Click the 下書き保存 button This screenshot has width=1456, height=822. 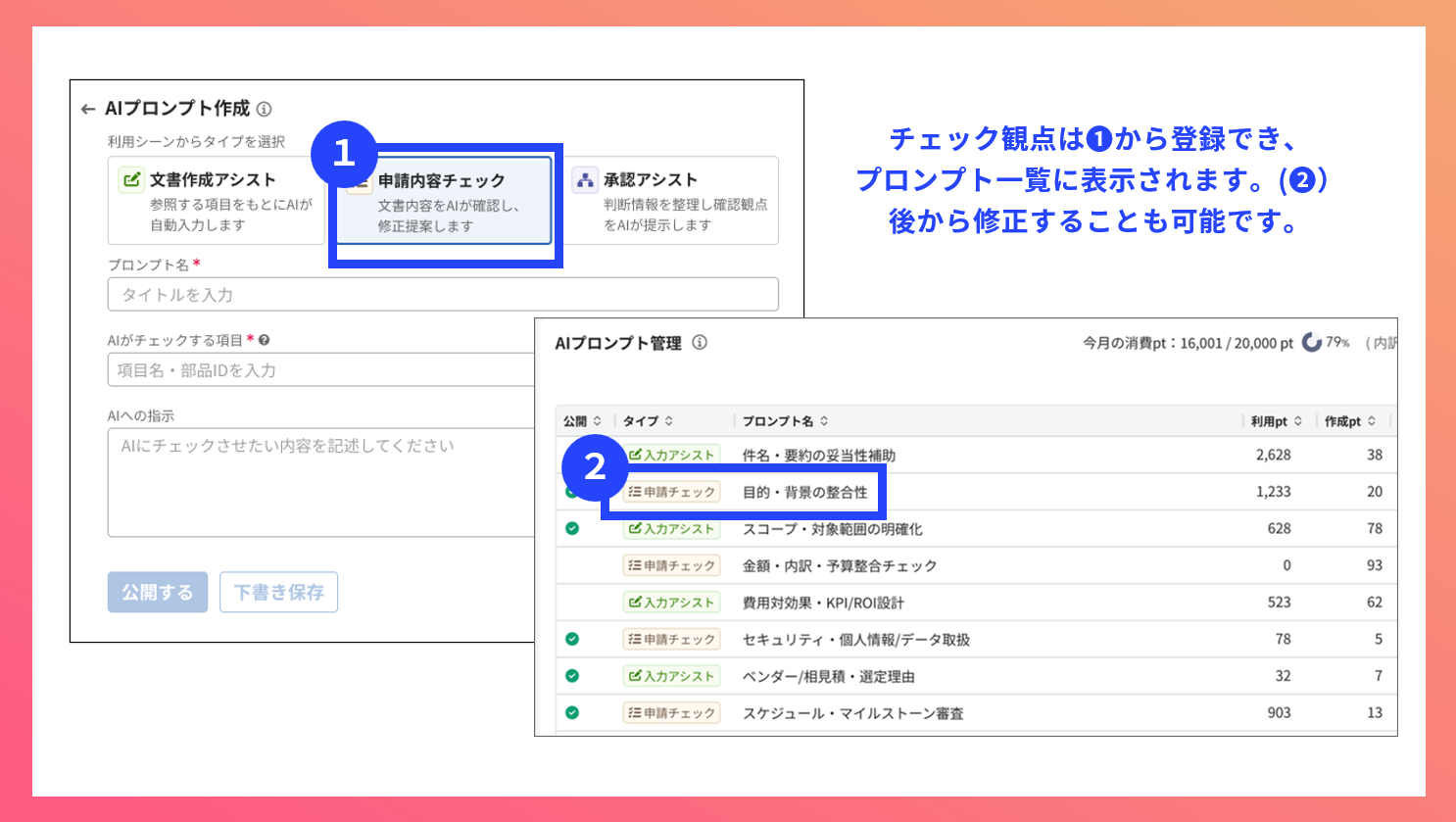(x=279, y=593)
